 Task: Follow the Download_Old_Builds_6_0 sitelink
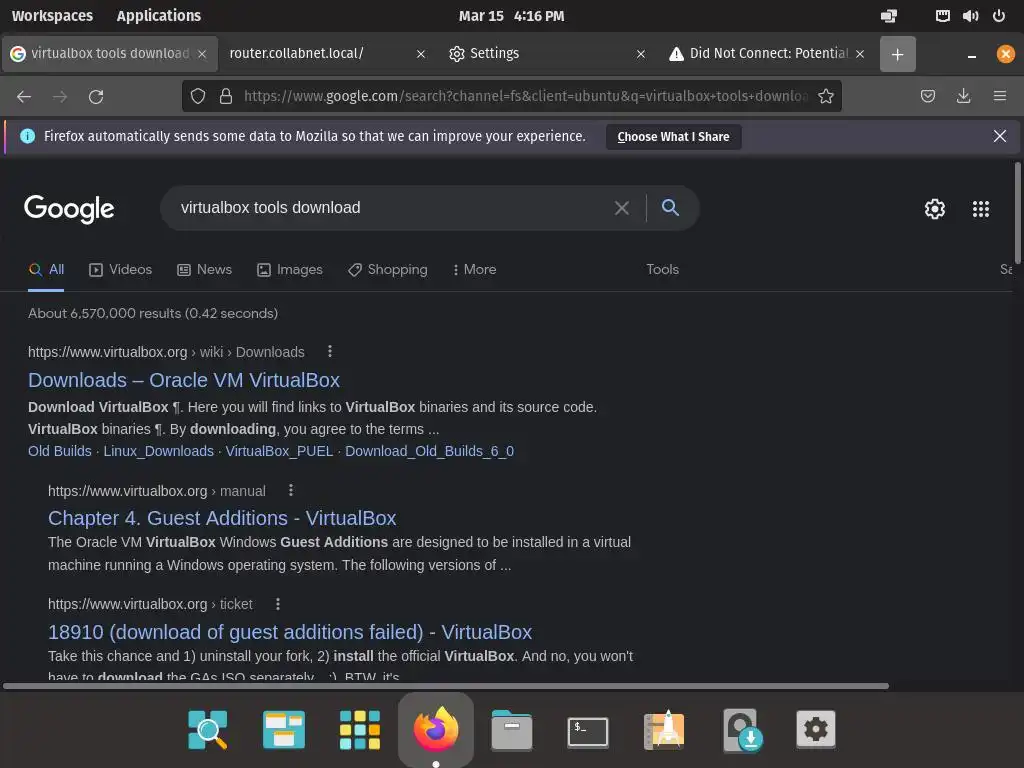click(x=429, y=451)
